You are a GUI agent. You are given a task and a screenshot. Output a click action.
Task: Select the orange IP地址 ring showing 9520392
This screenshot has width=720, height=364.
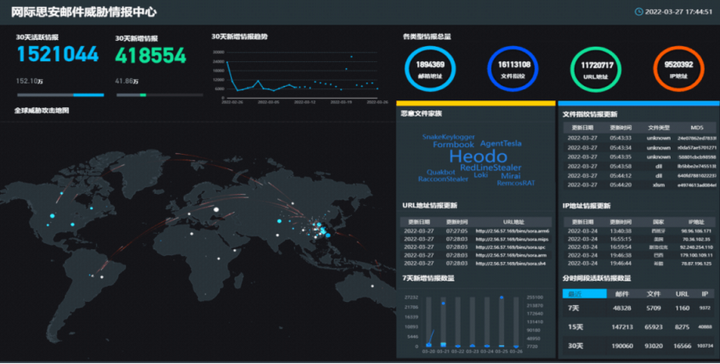(679, 69)
